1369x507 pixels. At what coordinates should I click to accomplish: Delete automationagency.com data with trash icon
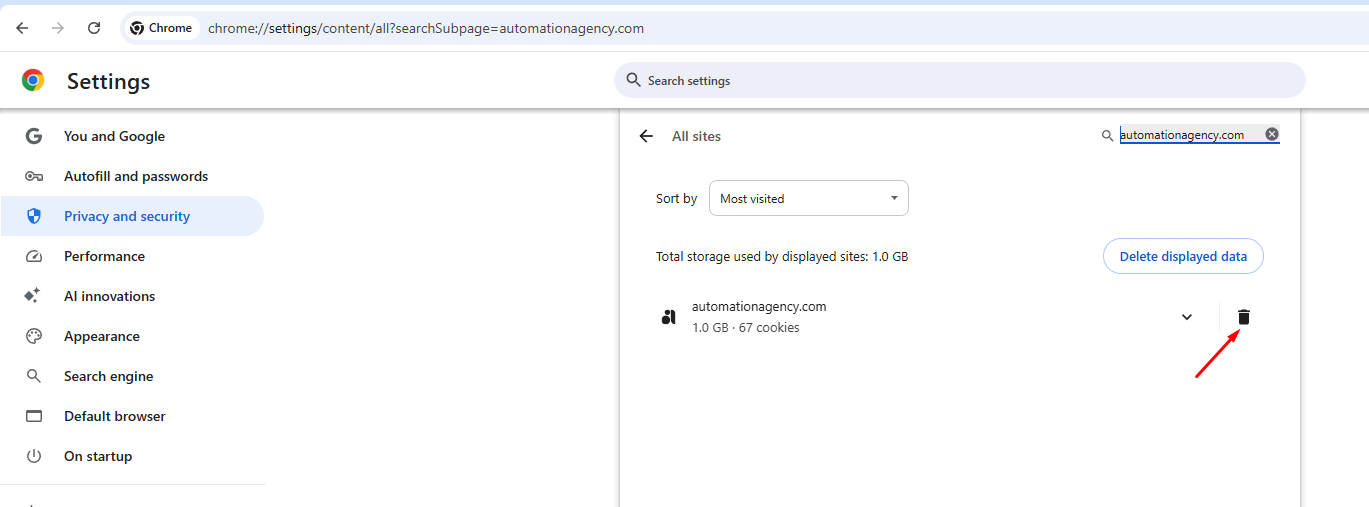[1244, 317]
